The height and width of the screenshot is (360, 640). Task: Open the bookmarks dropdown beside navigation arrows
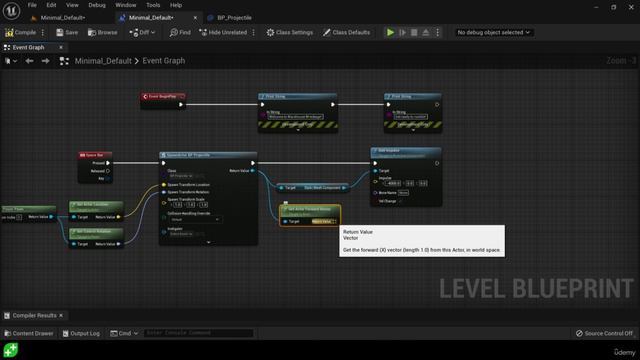11,61
